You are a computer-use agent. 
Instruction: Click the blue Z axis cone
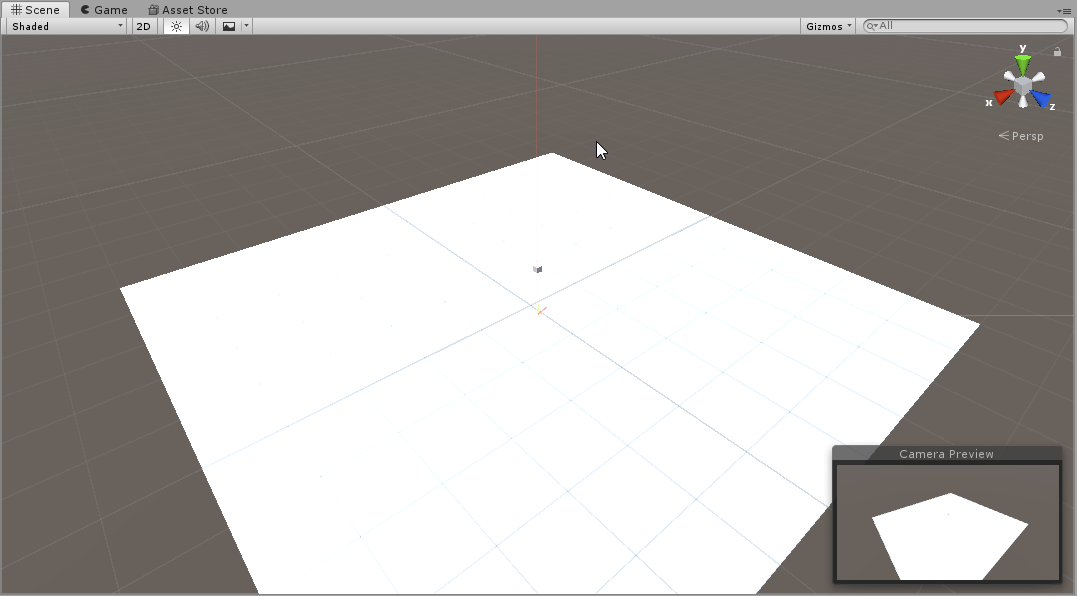[1041, 99]
